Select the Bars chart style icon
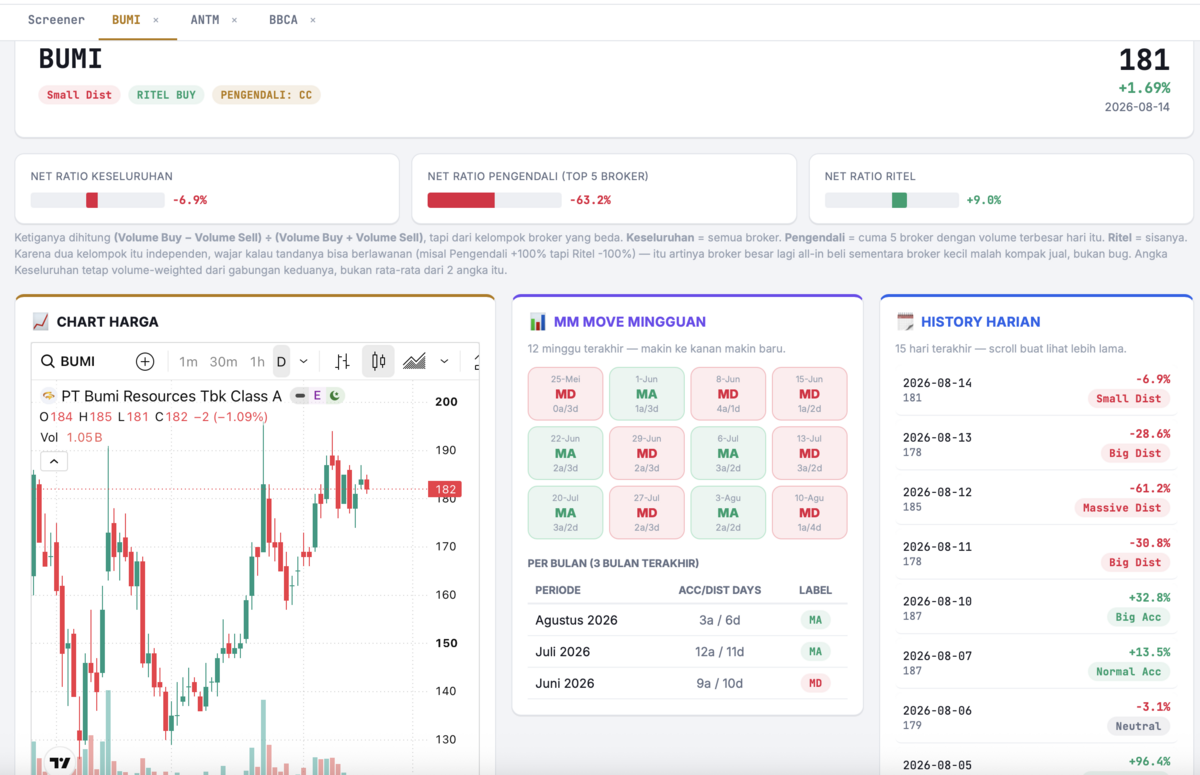The height and width of the screenshot is (775, 1200). [x=343, y=362]
